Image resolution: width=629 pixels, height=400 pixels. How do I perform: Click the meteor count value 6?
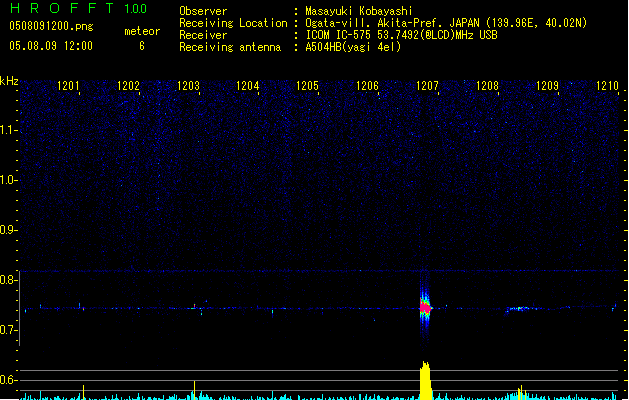click(x=141, y=46)
